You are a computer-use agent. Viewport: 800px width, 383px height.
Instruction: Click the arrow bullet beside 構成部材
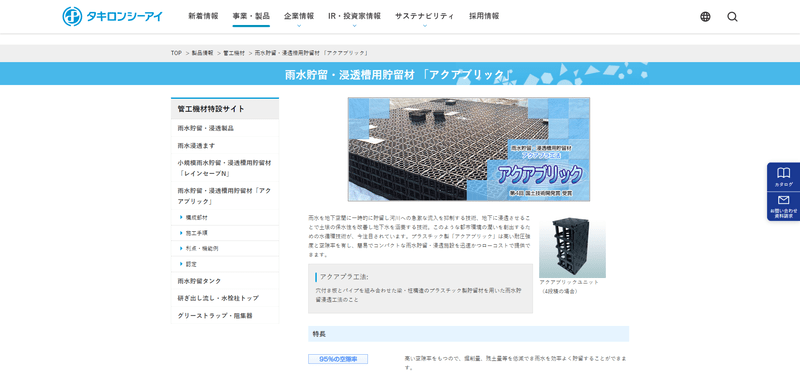pos(181,217)
